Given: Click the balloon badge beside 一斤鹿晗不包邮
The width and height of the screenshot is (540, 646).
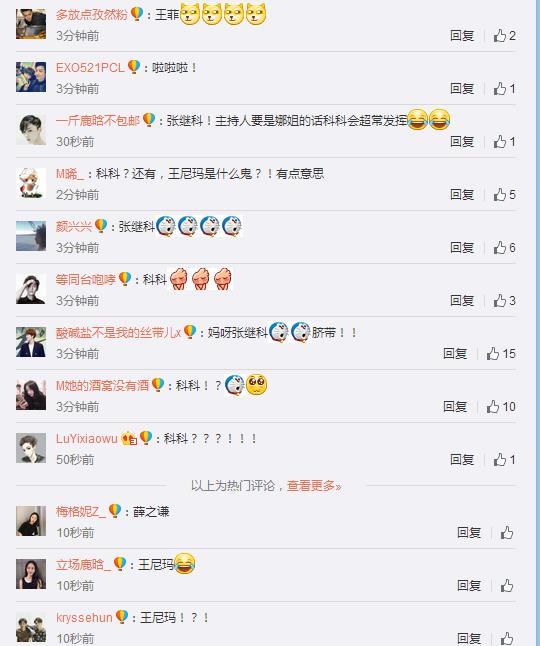Looking at the screenshot, I should [x=149, y=120].
